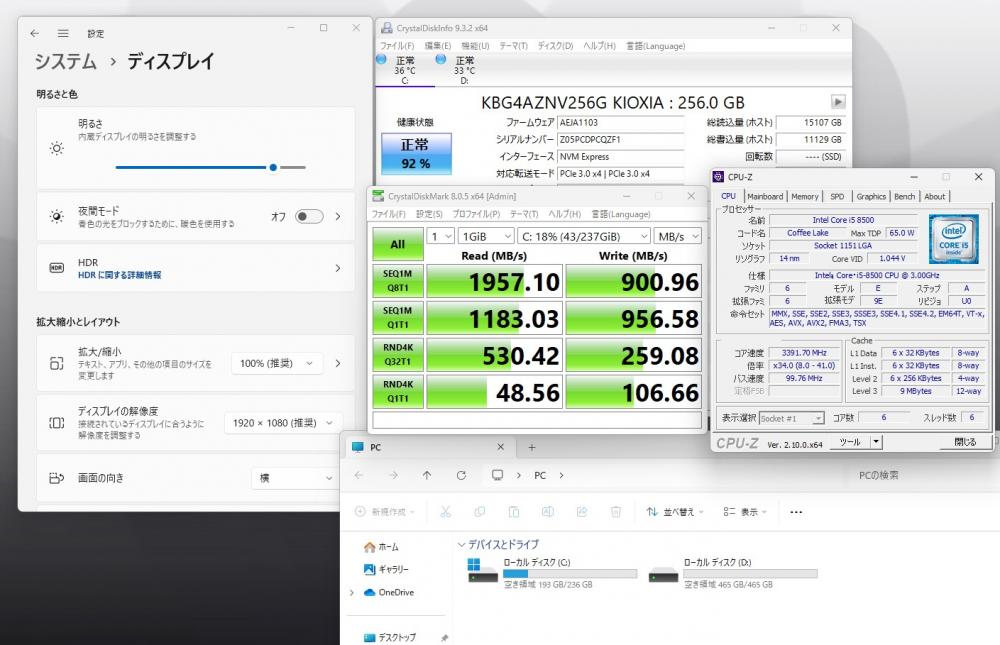Open HDR settings chevron
This screenshot has height=645, width=1000.
tap(338, 268)
